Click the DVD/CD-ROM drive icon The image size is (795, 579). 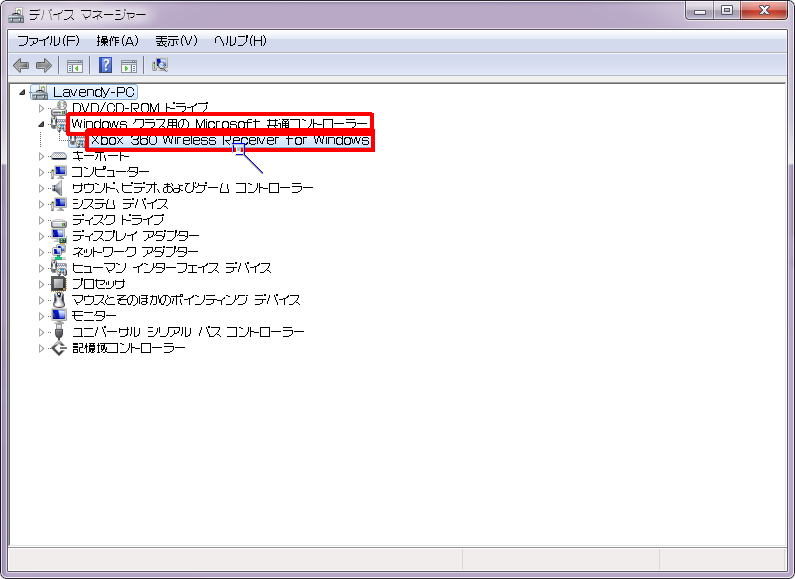click(x=59, y=107)
